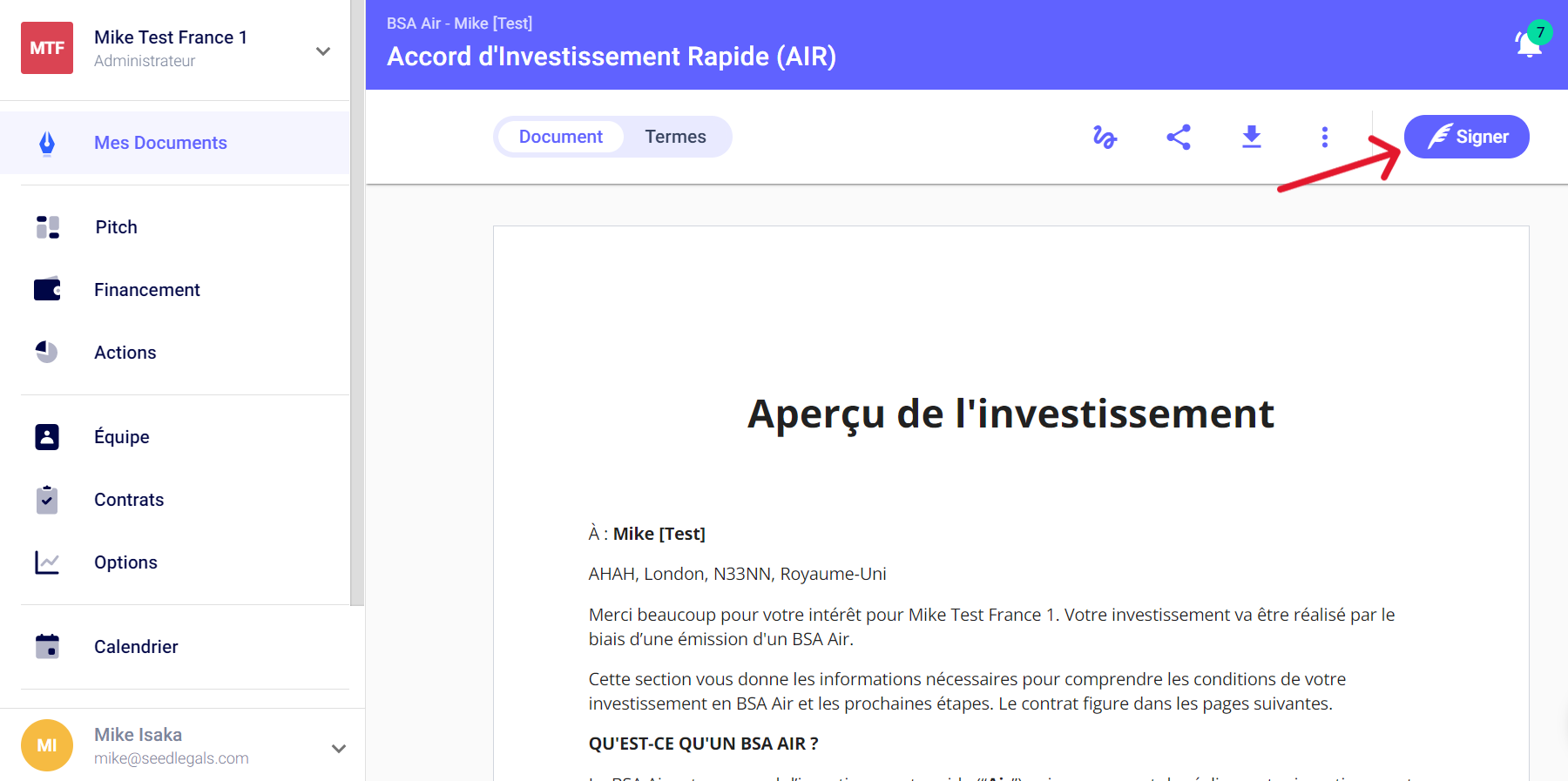Image resolution: width=1568 pixels, height=781 pixels.
Task: Switch to the Document view toggle
Action: tap(561, 137)
